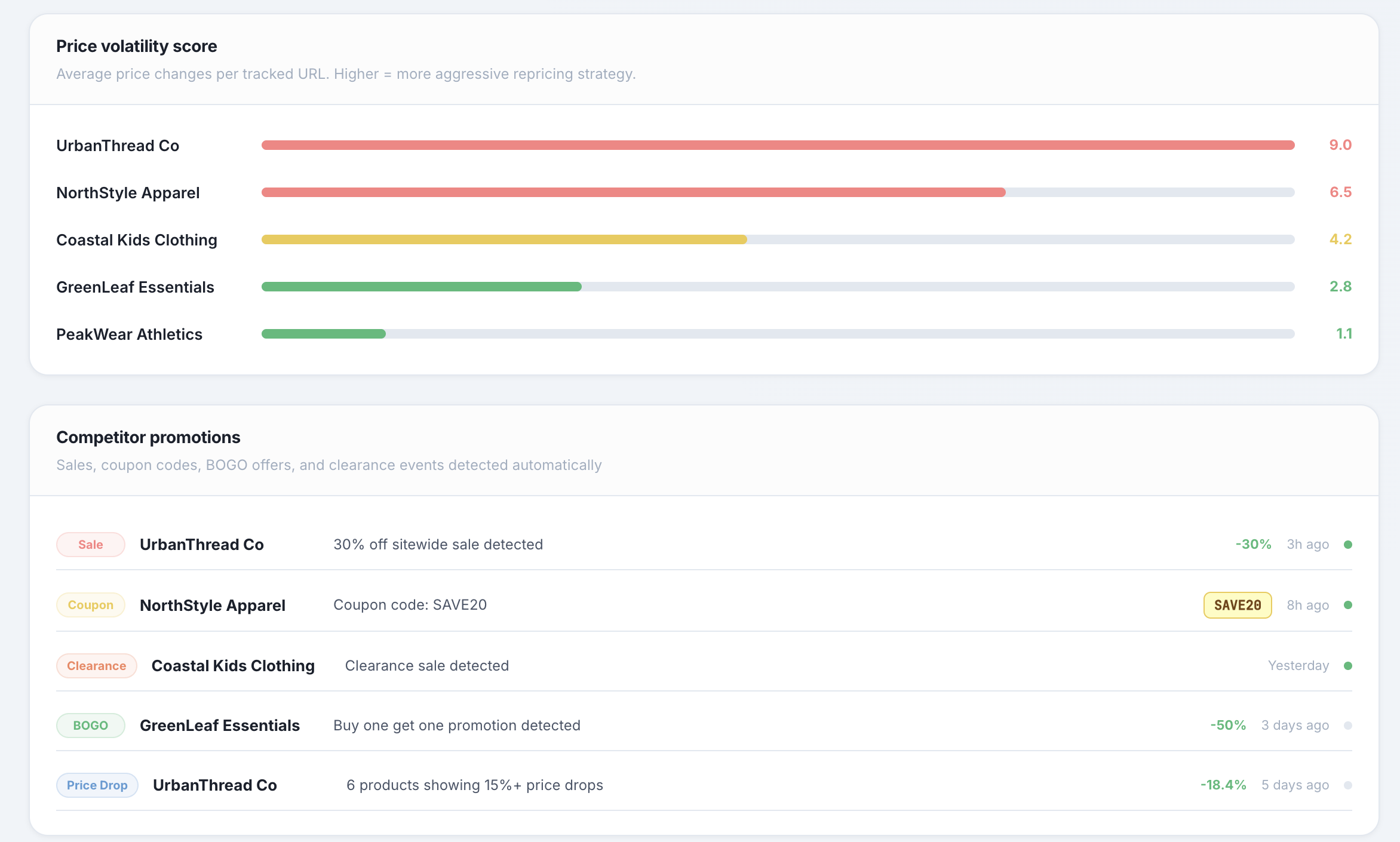
Task: Select the Clearance badge for Coastal Kids Clothing
Action: click(96, 665)
